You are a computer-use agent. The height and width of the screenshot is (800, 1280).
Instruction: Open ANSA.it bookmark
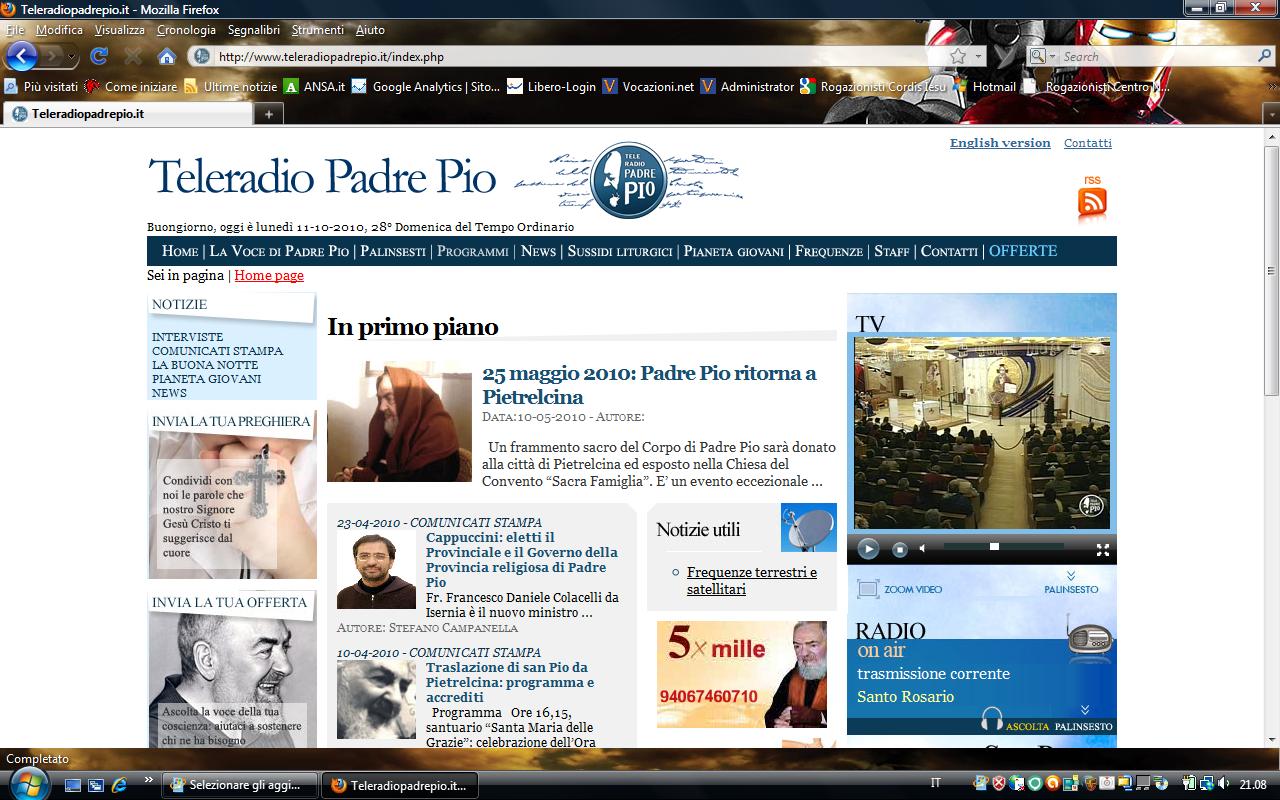[x=314, y=87]
